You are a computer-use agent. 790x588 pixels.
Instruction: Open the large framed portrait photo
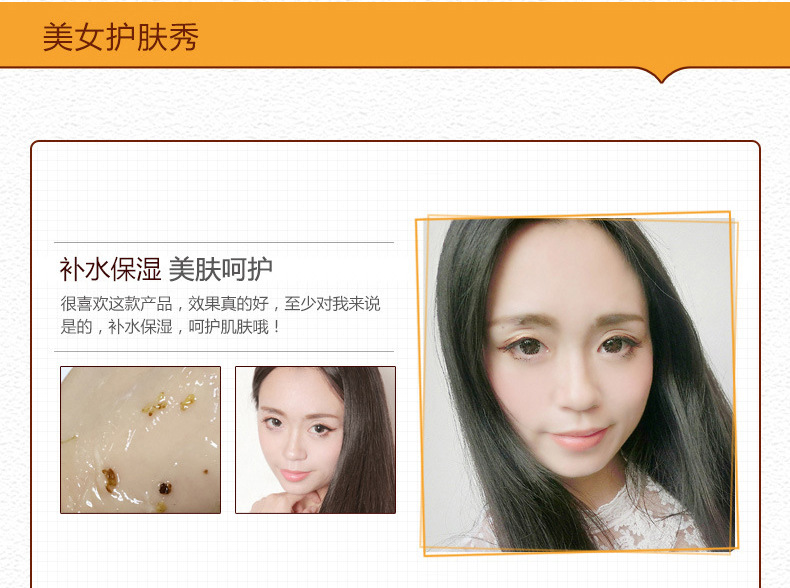point(577,384)
